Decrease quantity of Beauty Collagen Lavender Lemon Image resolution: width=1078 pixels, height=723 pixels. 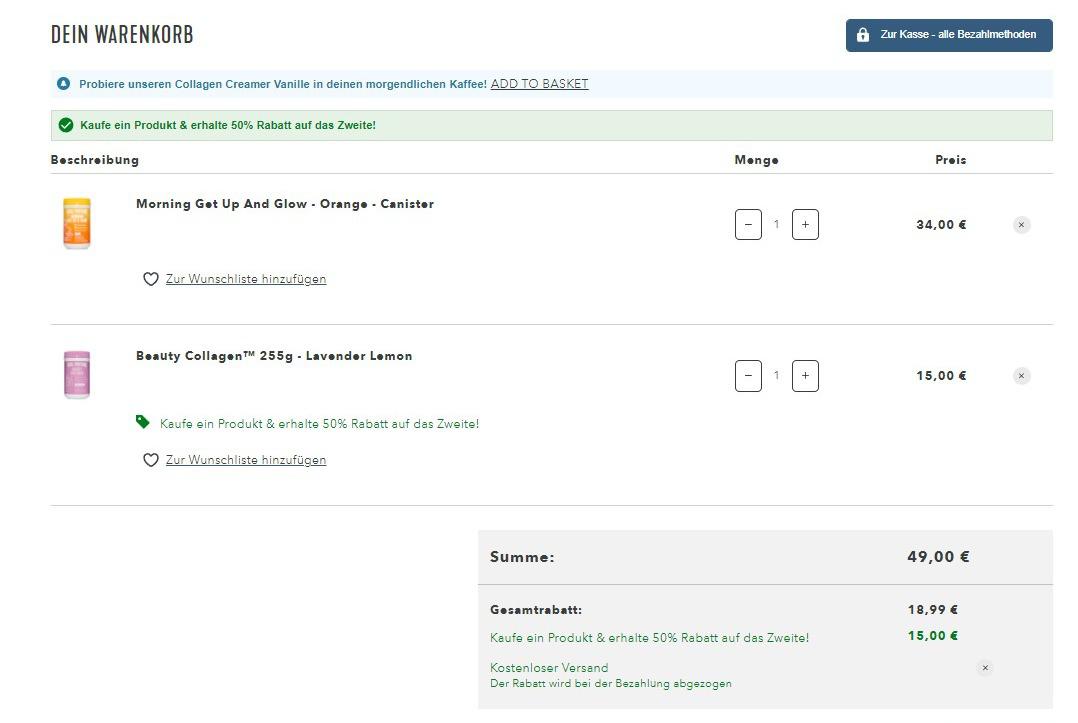(748, 376)
